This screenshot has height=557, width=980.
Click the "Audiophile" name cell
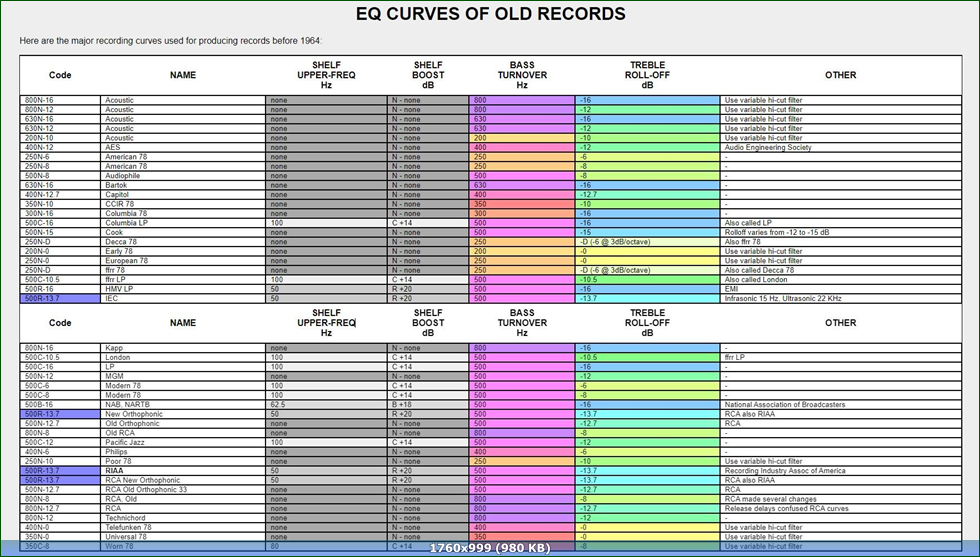(182, 176)
